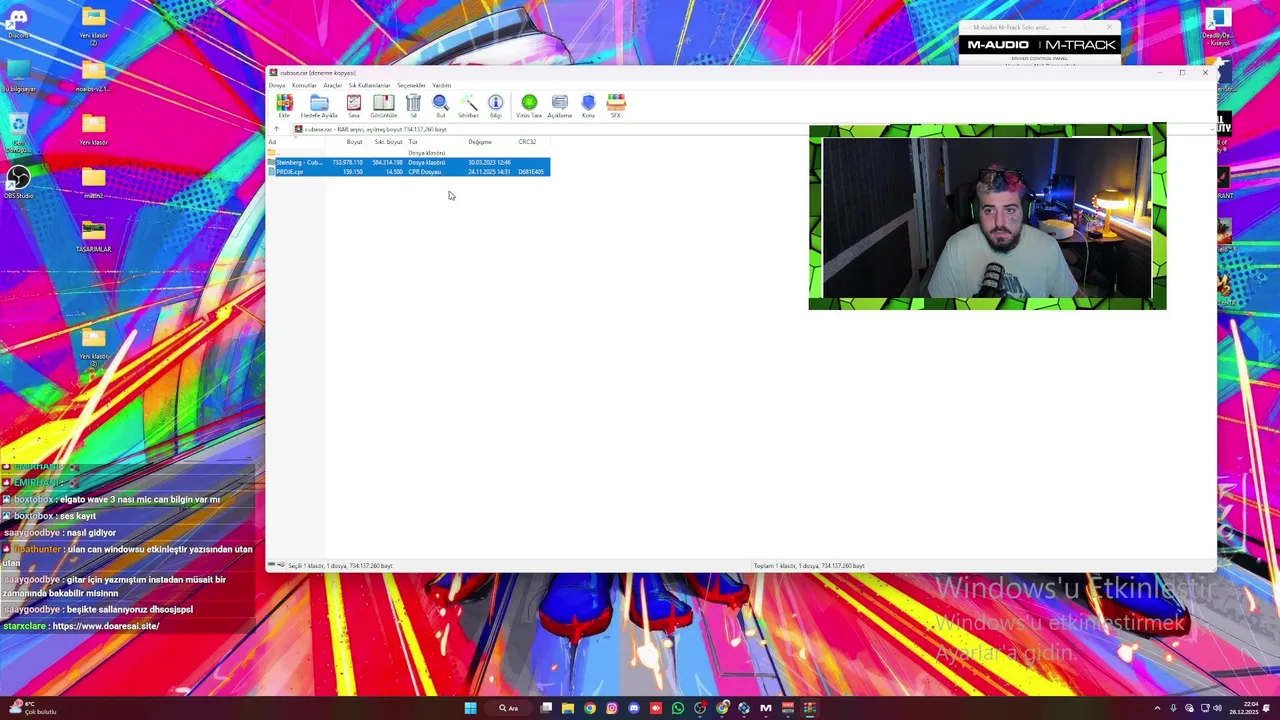Open the TASARIMLAR desktop folder

93,235
